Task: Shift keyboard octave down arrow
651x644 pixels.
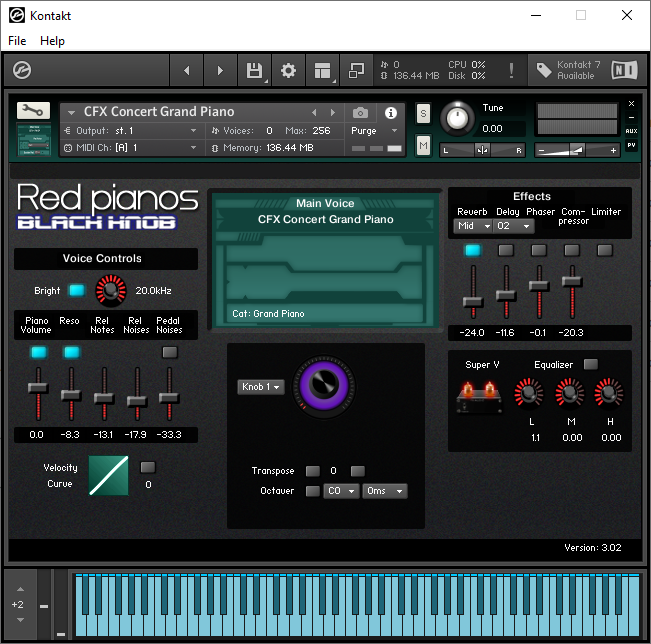Action: tap(20, 620)
